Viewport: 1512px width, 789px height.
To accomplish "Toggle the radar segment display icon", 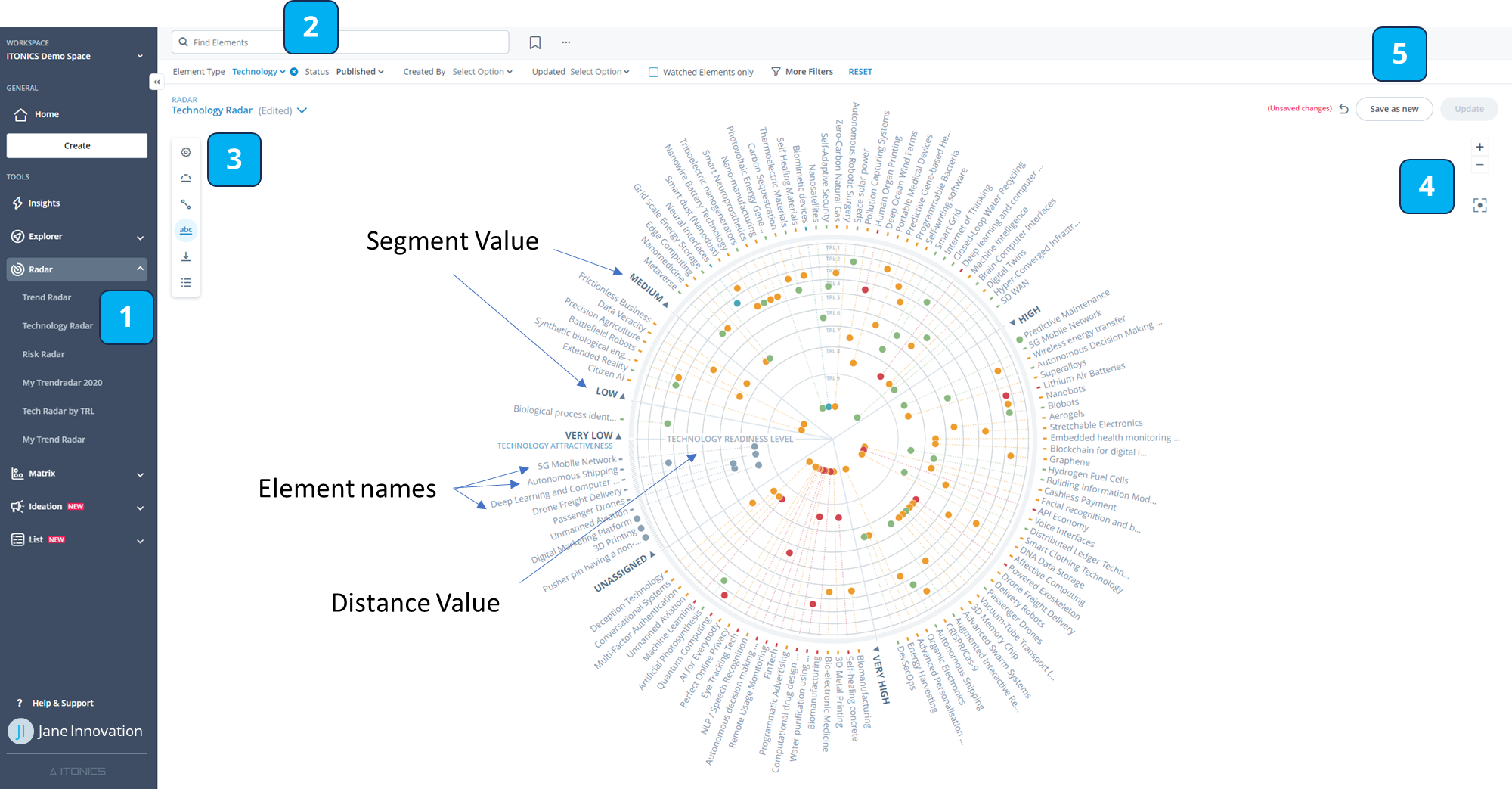I will [x=186, y=178].
